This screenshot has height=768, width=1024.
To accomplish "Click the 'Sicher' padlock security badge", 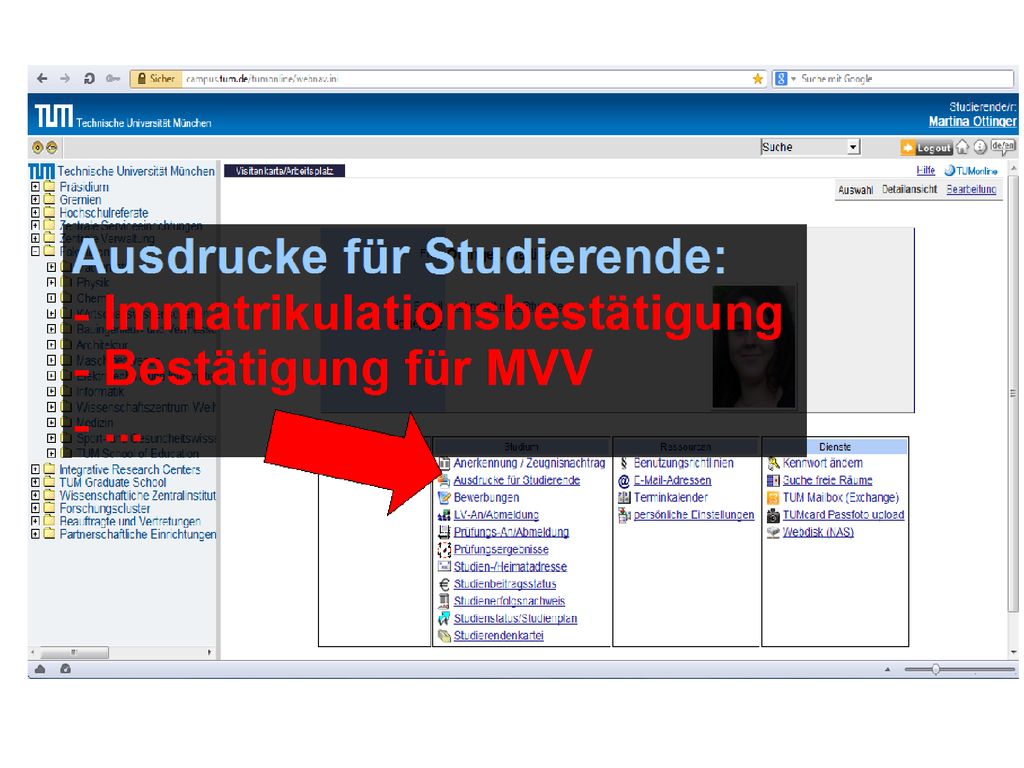I will click(155, 78).
